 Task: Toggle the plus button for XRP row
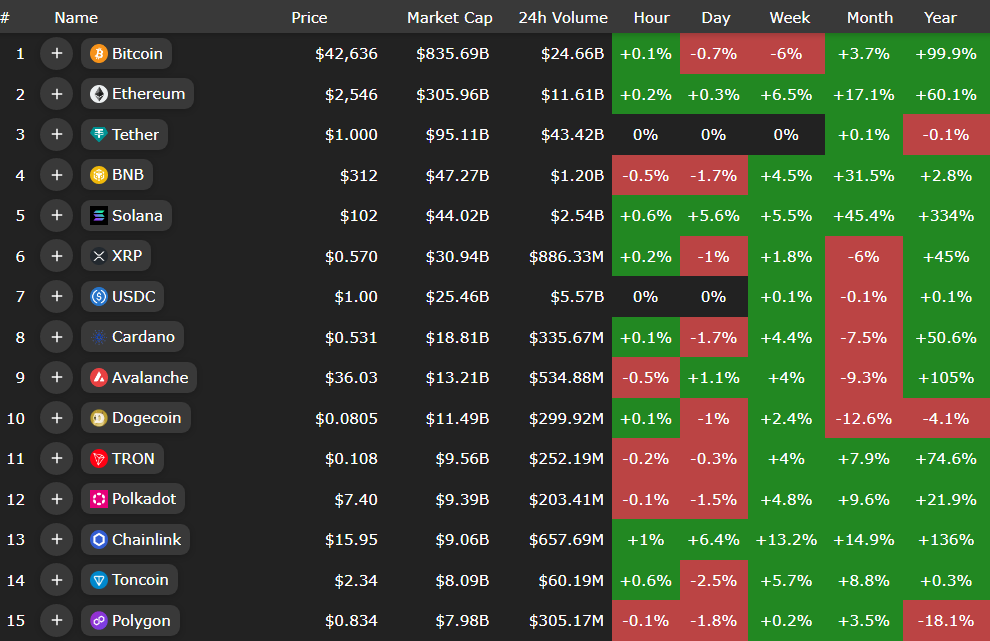(56, 256)
